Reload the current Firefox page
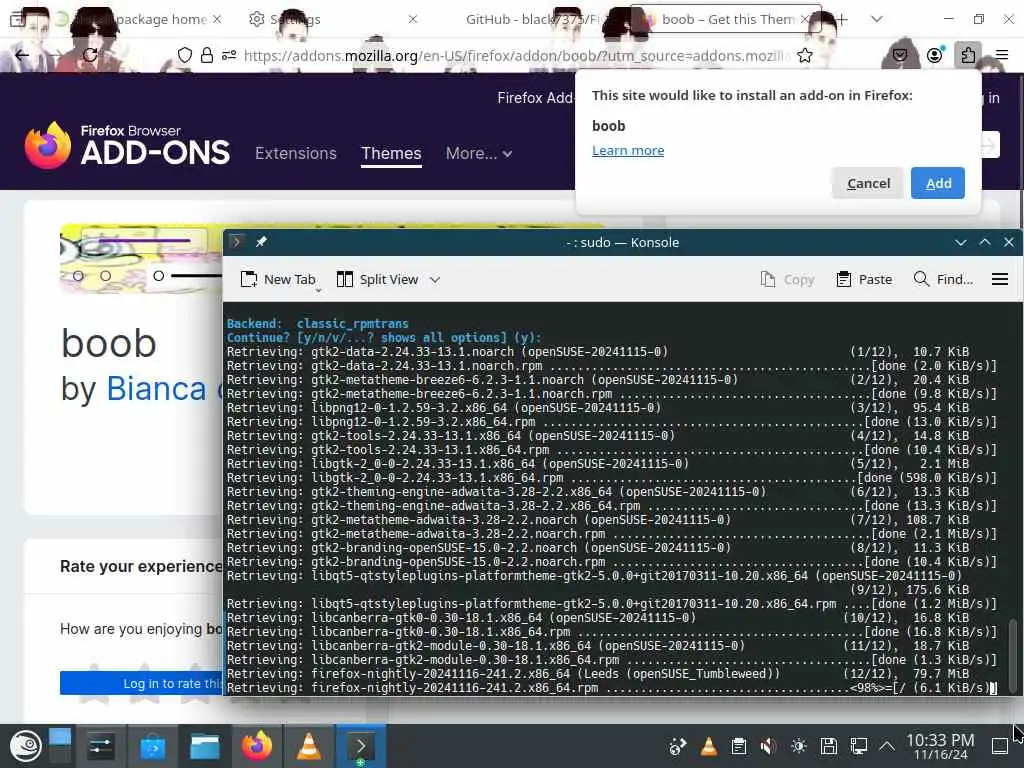1024x768 pixels. 90,56
